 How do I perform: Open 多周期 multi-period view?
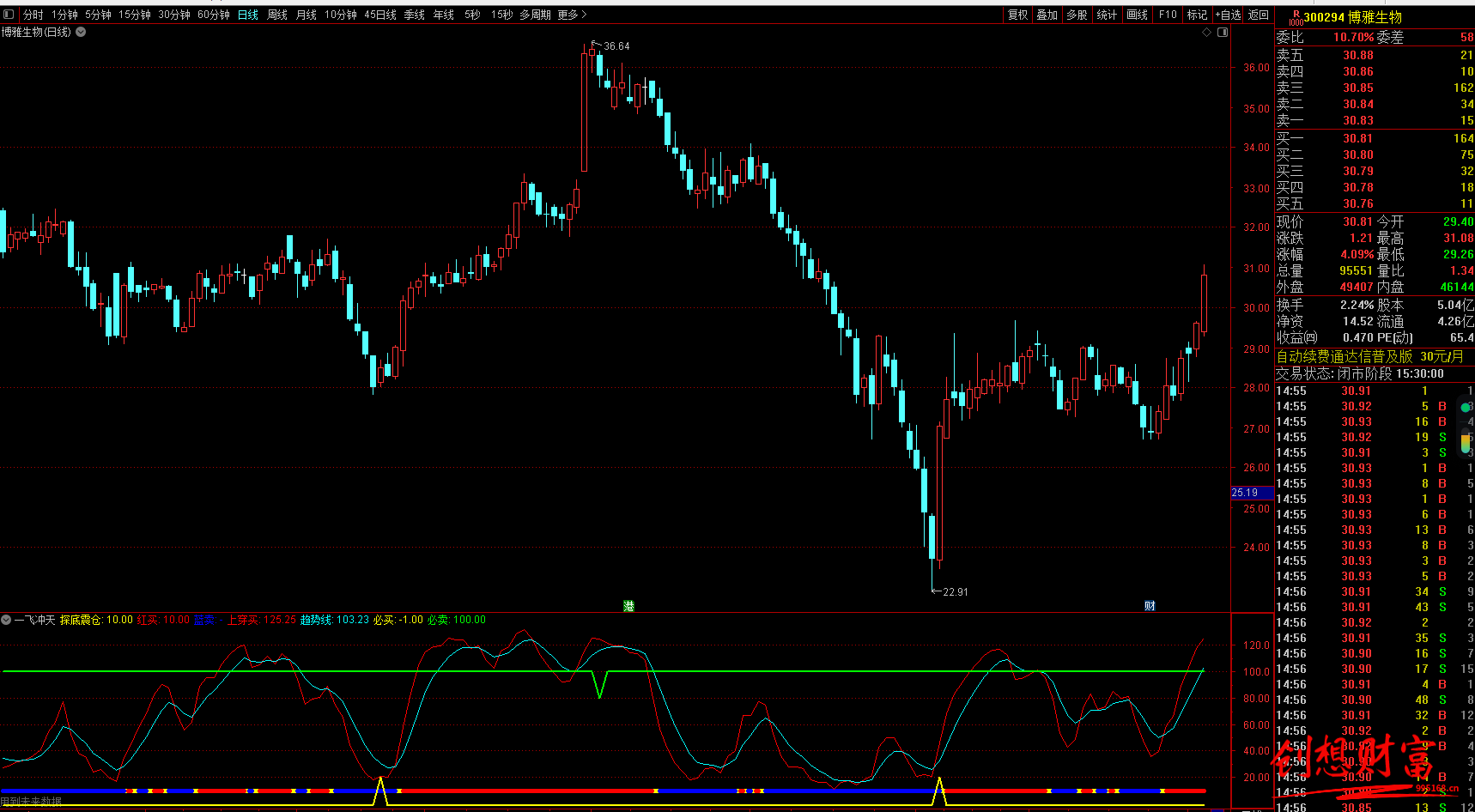[535, 15]
